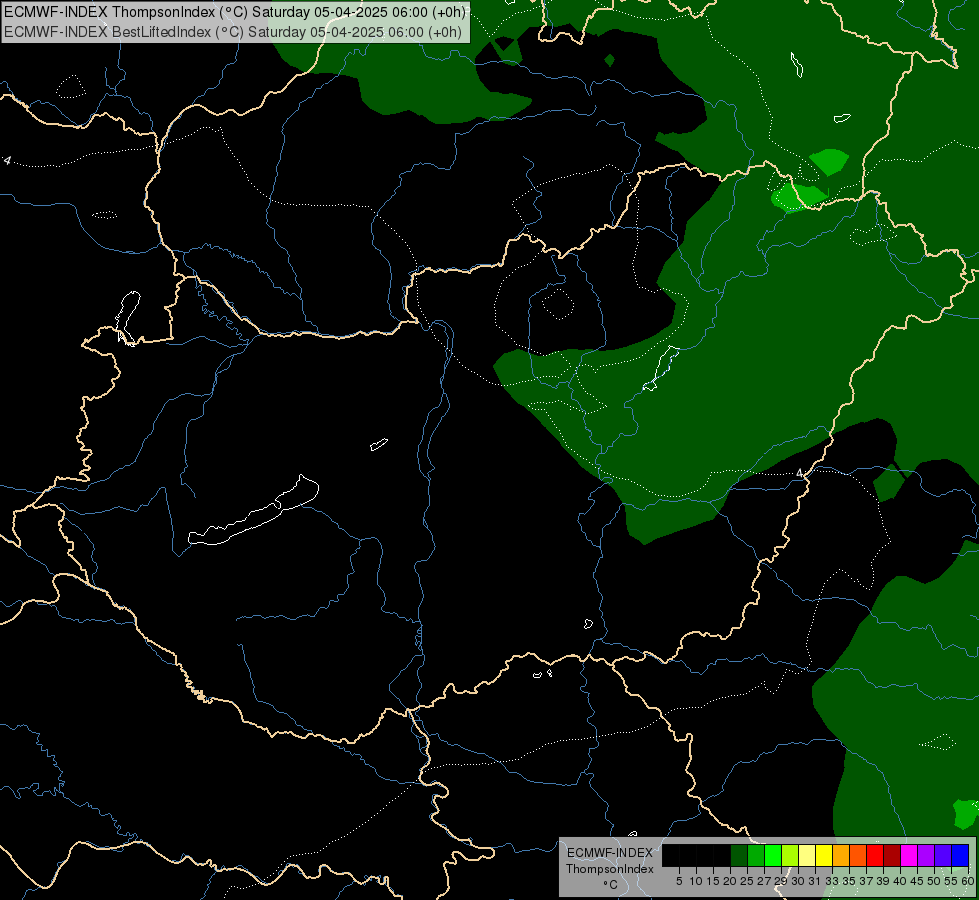Image resolution: width=979 pixels, height=900 pixels.
Task: Click the legend tick value 5
Action: click(679, 881)
